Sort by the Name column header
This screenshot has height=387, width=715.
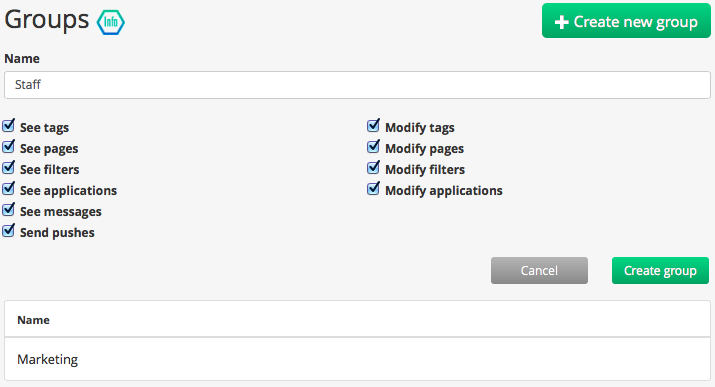tap(33, 320)
